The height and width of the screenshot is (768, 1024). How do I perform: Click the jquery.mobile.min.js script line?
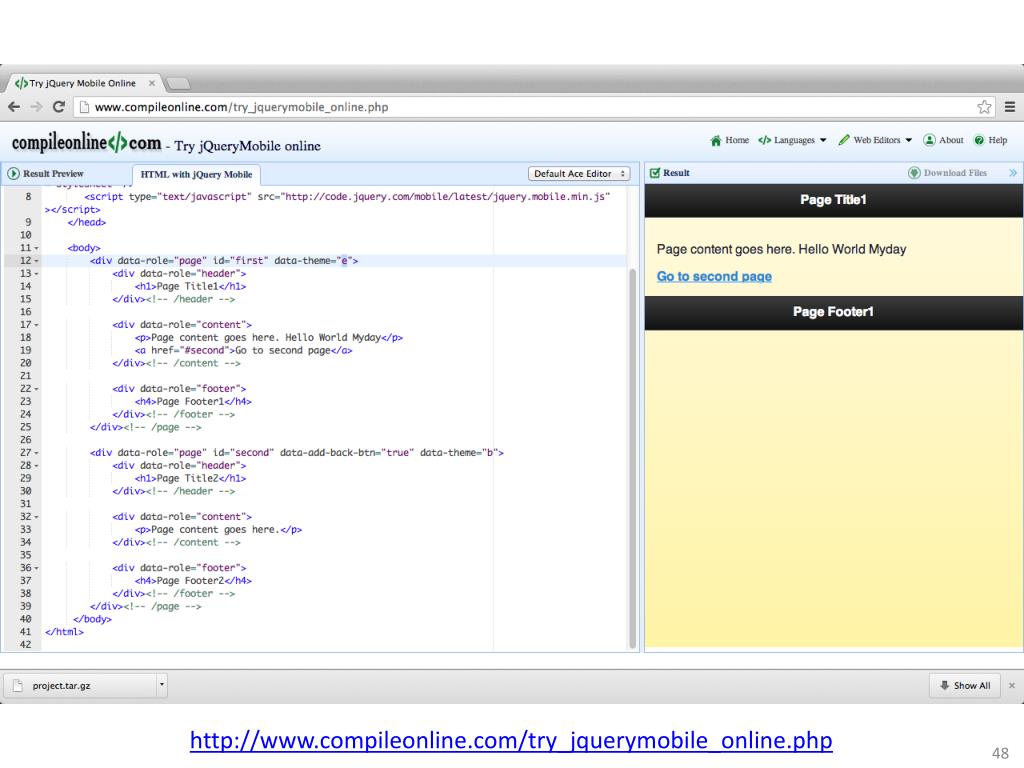click(x=347, y=197)
